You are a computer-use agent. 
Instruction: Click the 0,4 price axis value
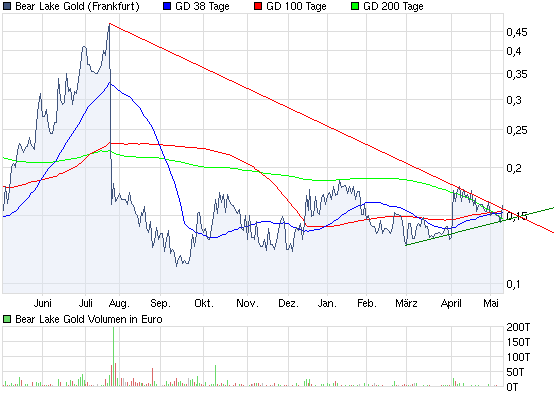(514, 51)
